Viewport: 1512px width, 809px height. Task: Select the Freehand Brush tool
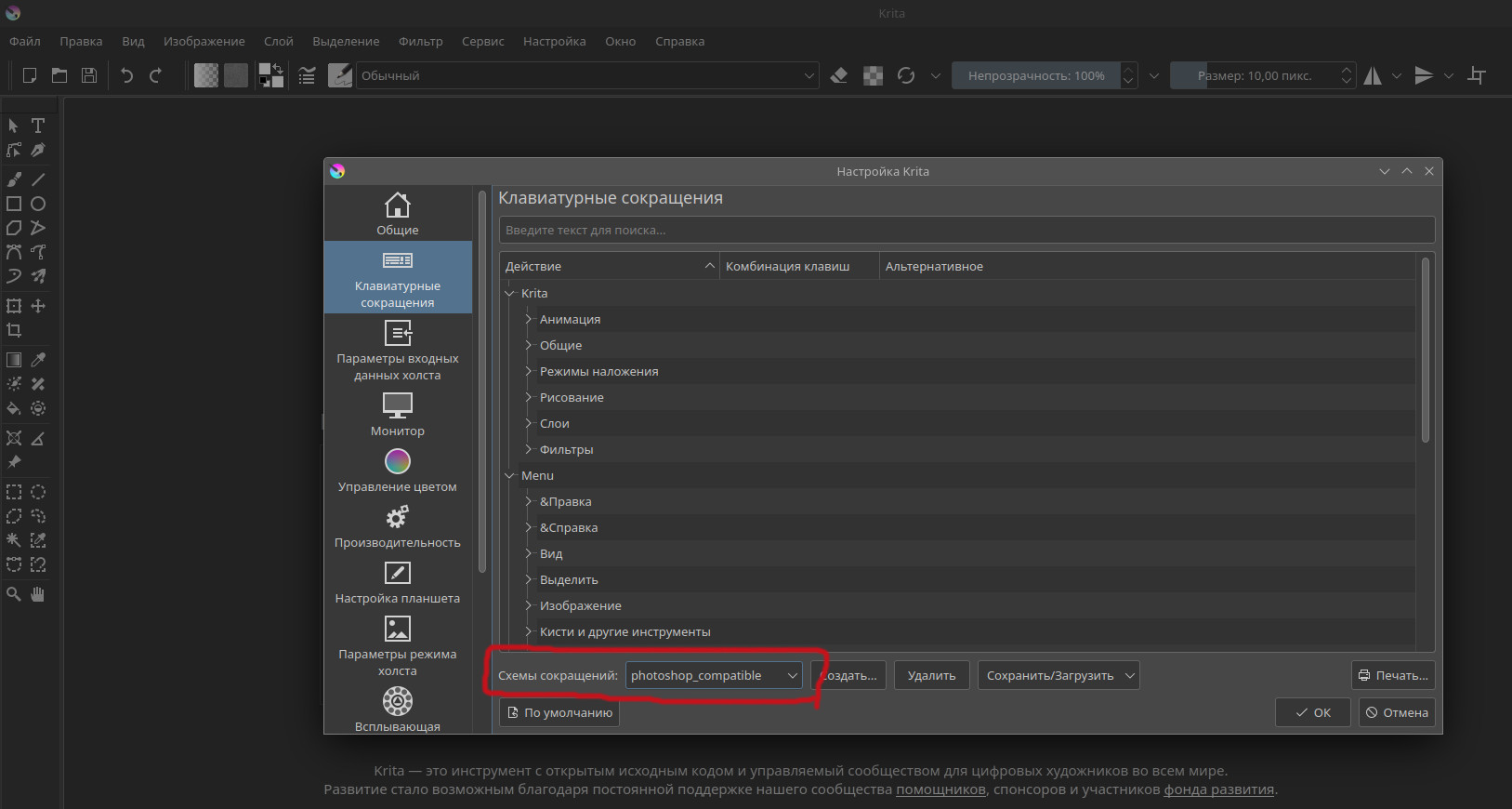(x=14, y=179)
